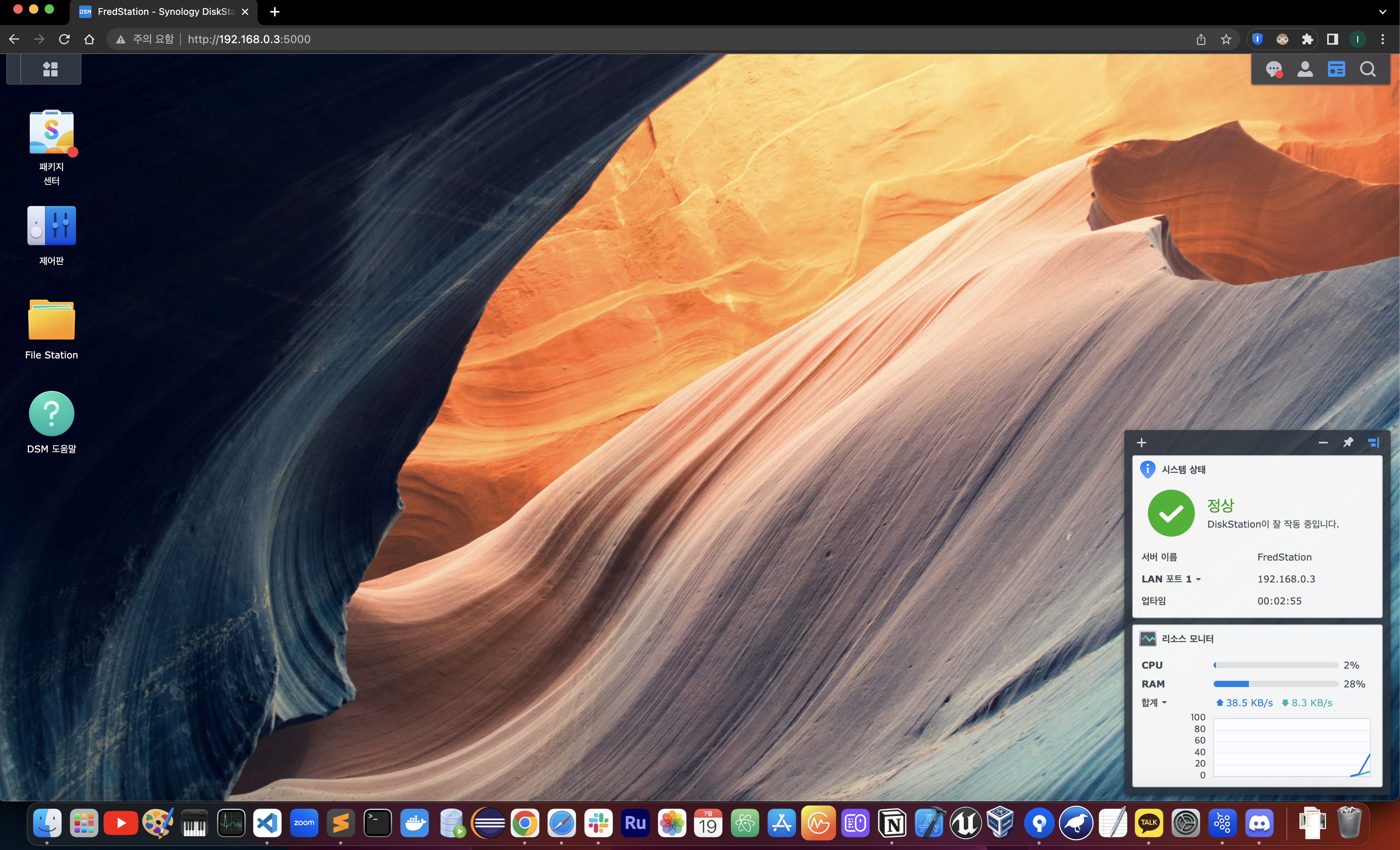Add a widget with the plus button
This screenshot has width=1400, height=850.
coord(1142,442)
